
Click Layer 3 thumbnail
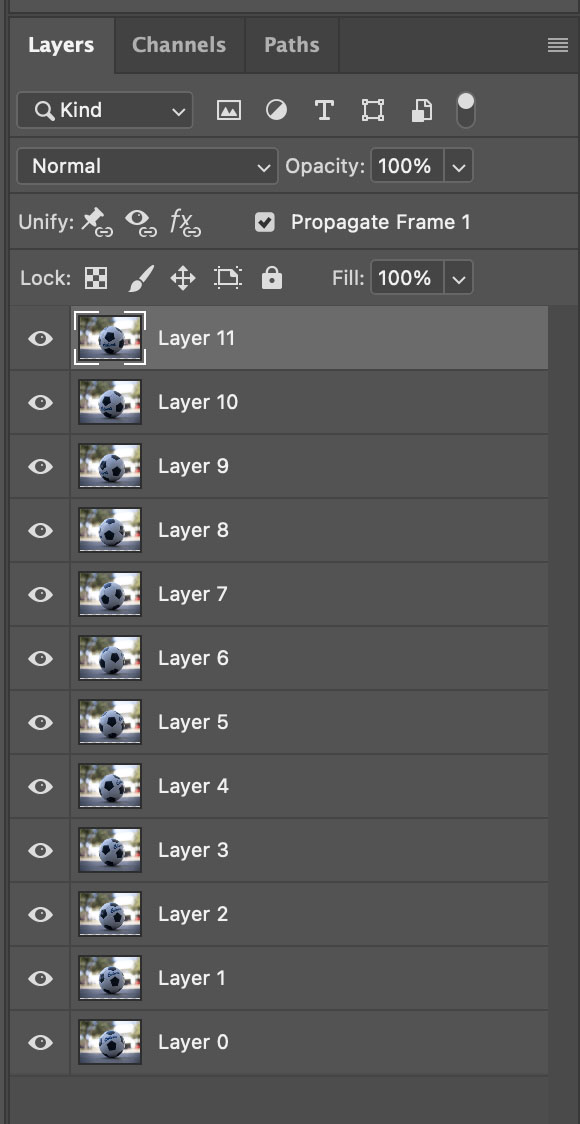point(110,850)
